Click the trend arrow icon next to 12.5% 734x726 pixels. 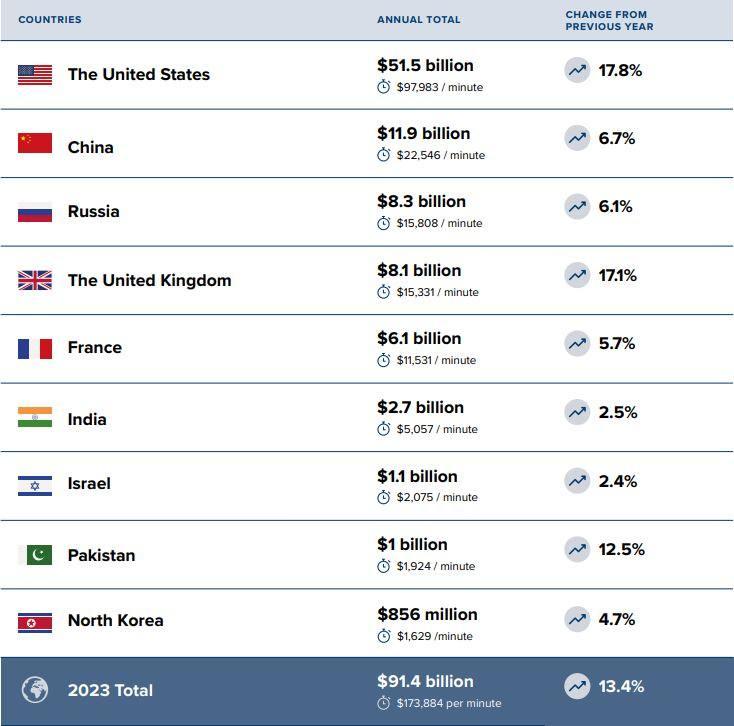point(577,549)
